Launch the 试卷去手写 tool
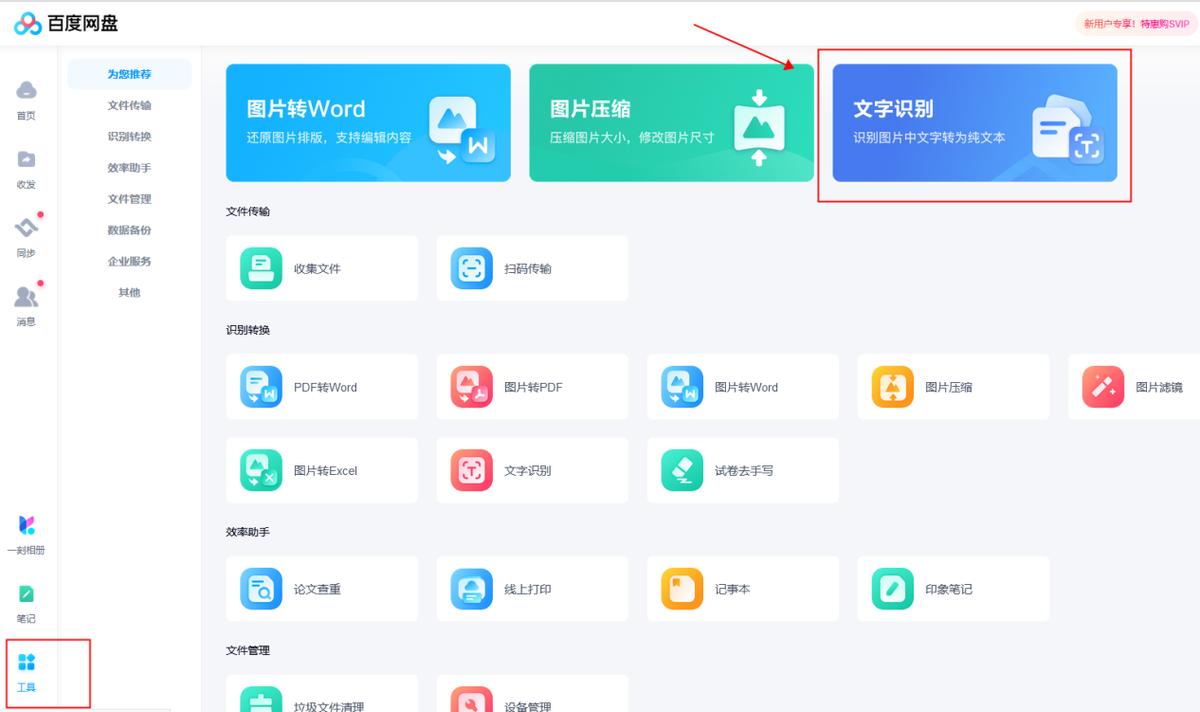This screenshot has height=712, width=1200. (742, 470)
